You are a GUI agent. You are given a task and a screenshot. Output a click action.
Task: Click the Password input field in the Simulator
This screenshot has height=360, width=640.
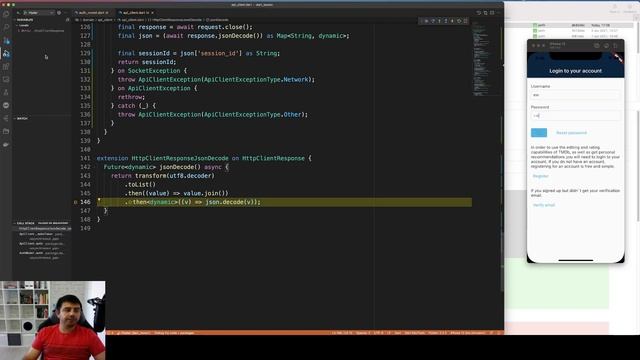pyautogui.click(x=575, y=116)
